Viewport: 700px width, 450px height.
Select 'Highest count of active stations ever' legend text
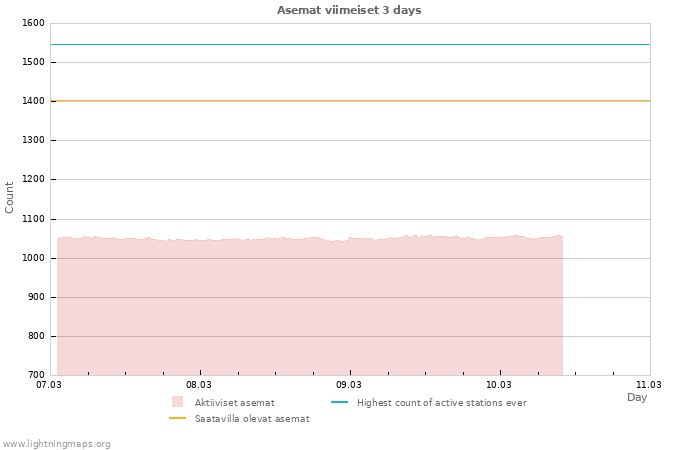click(441, 402)
